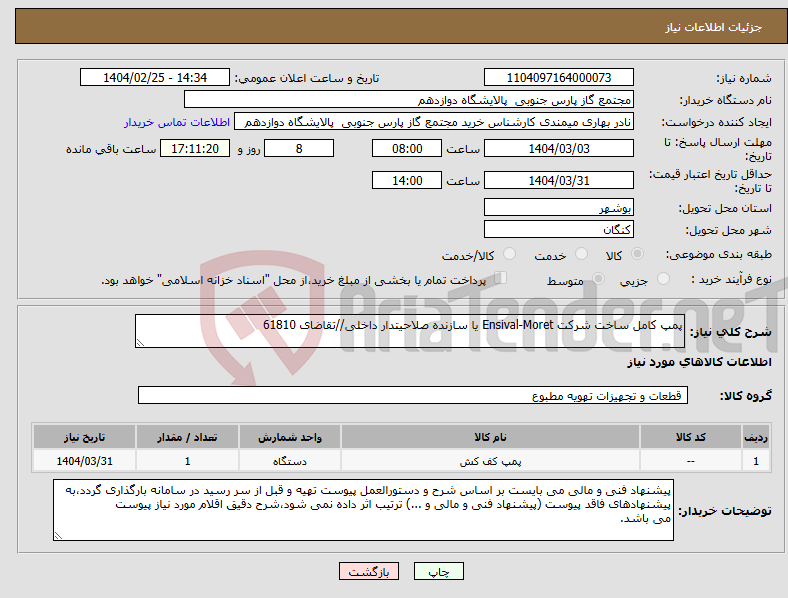The height and width of the screenshot is (598, 788).
Task: Toggle the Islamic treasury payment checkbox
Action: [501, 278]
